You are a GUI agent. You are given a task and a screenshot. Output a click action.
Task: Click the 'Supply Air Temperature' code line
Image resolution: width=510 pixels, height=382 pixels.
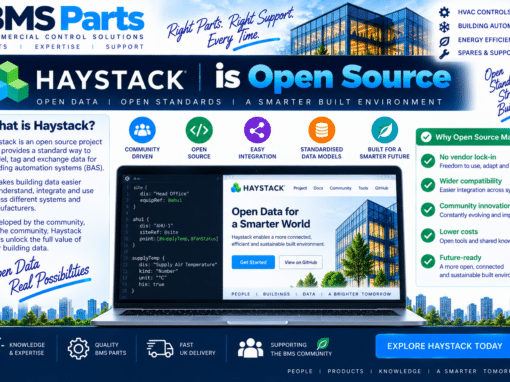(178, 265)
